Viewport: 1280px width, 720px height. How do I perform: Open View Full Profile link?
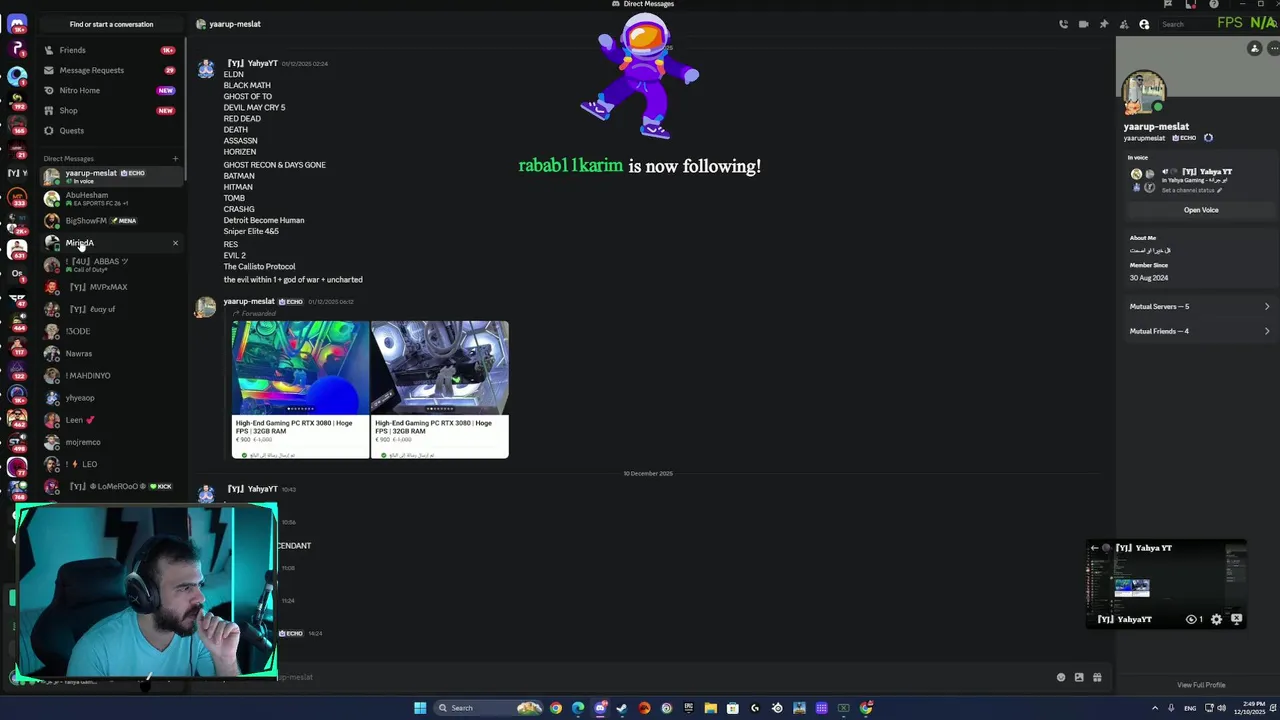pos(1201,685)
